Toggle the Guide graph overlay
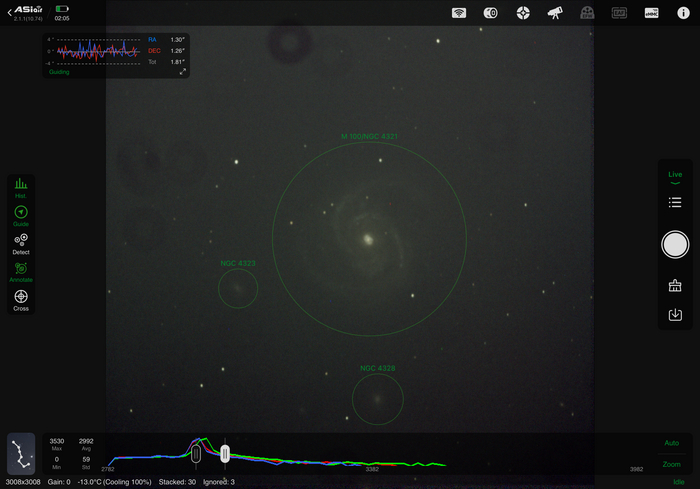This screenshot has height=489, width=700. click(x=21, y=215)
